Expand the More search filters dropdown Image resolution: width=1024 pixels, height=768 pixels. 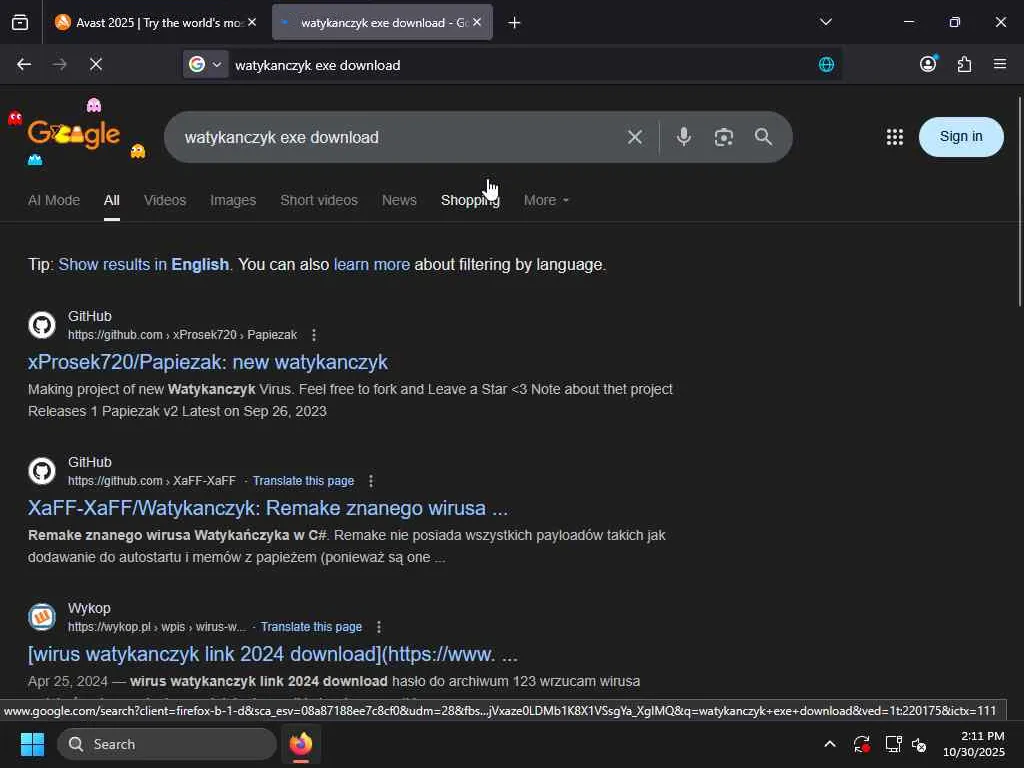coord(546,200)
